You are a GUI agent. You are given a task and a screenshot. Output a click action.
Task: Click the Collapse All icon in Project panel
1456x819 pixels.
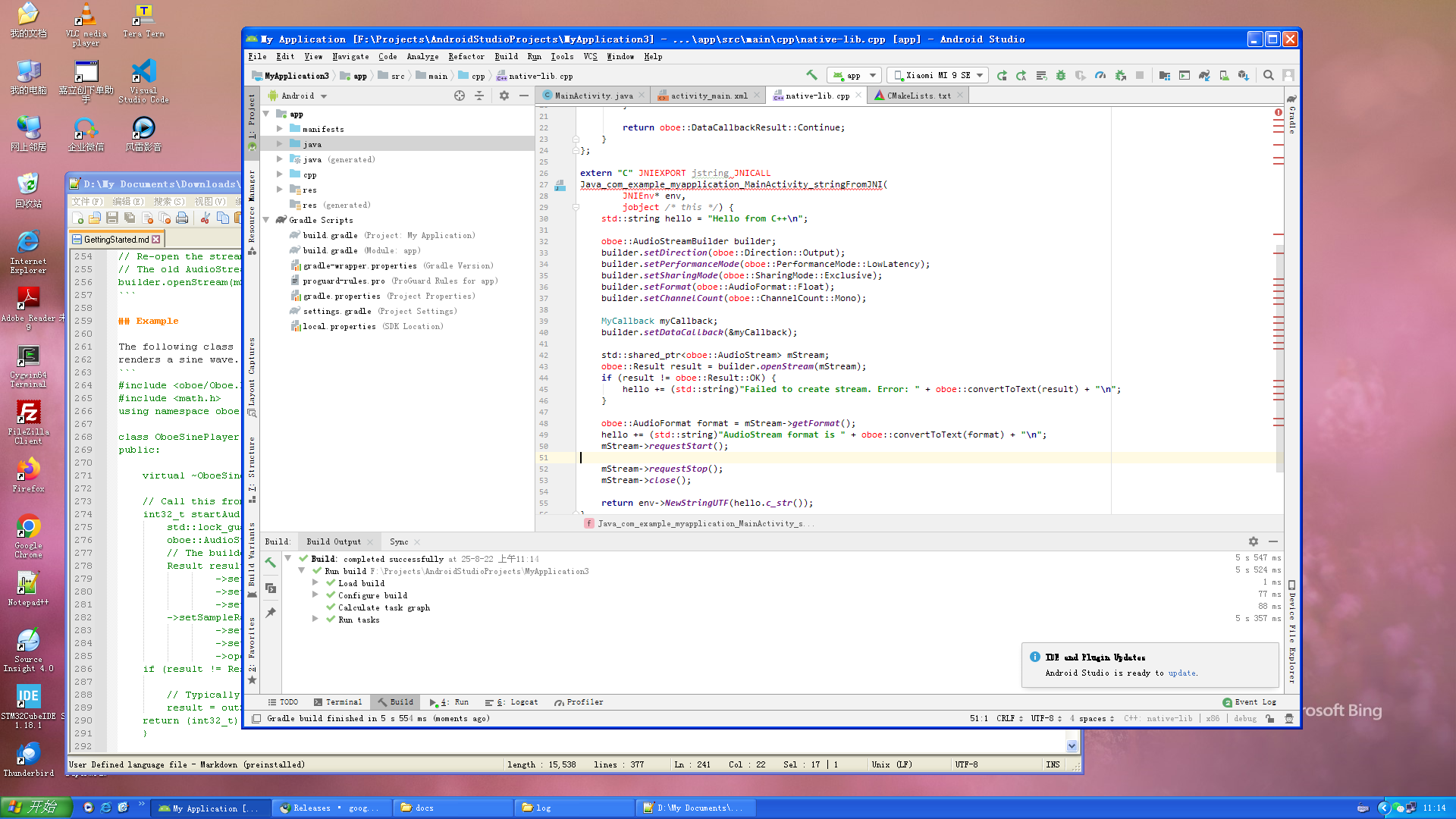[x=479, y=96]
